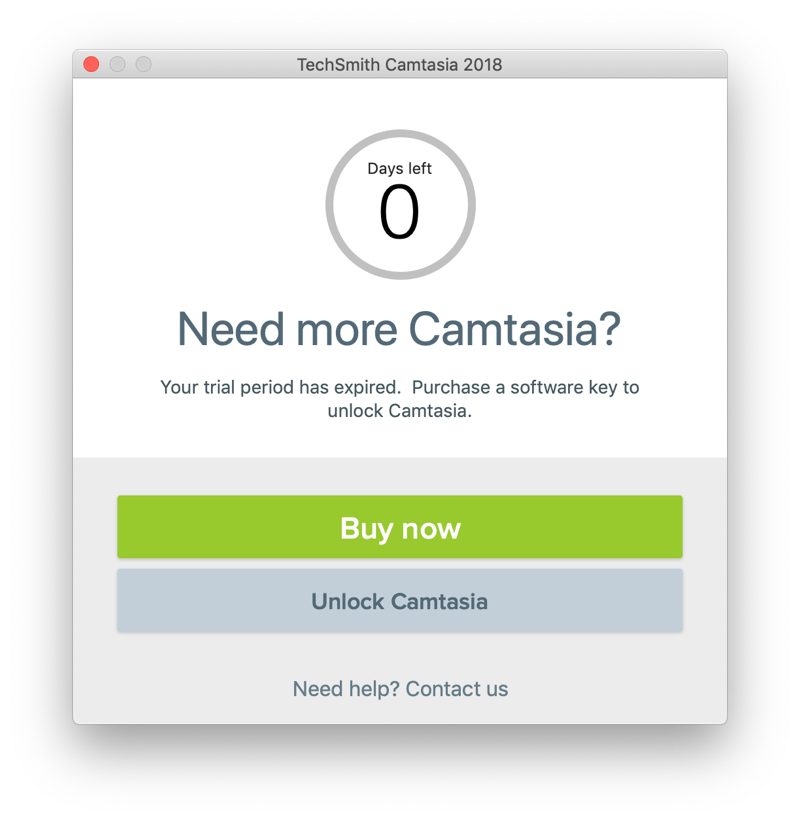
Task: Click the Days left label inside the circle
Action: 399,169
